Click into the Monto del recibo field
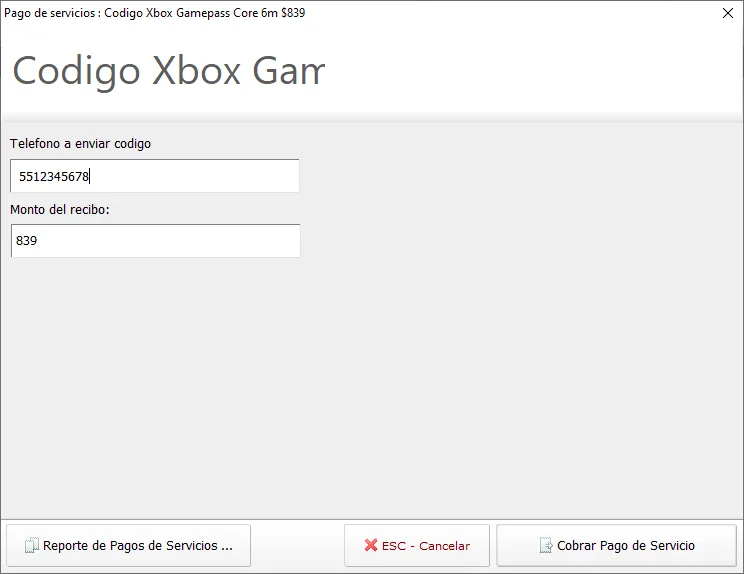 click(x=155, y=241)
